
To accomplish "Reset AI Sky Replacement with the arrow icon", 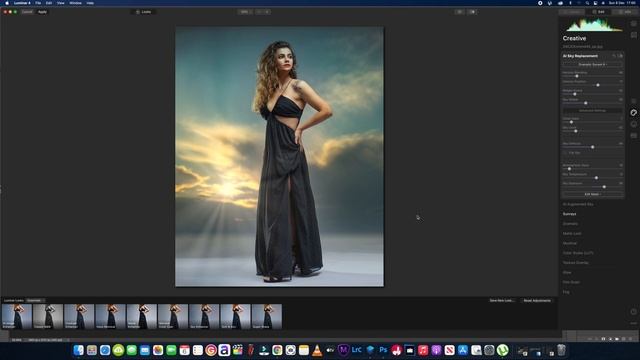I will pos(614,56).
